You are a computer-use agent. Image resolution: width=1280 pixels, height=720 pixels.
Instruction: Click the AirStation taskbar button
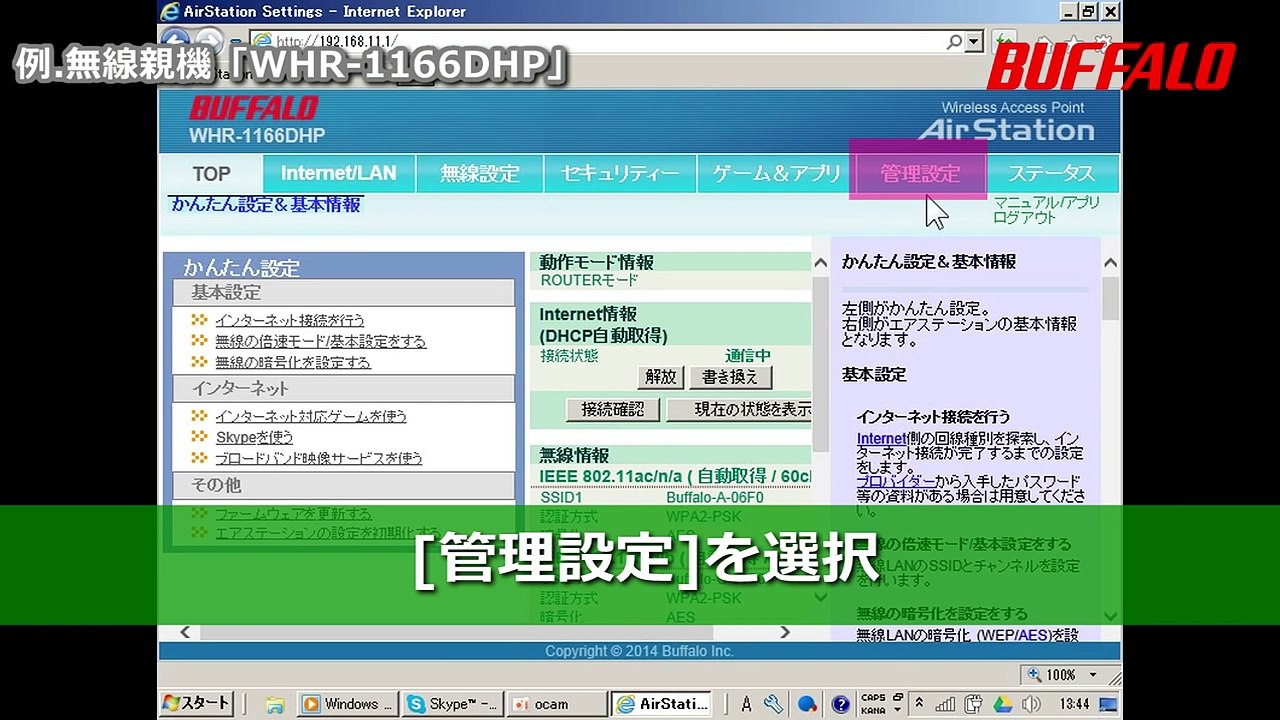pyautogui.click(x=662, y=704)
